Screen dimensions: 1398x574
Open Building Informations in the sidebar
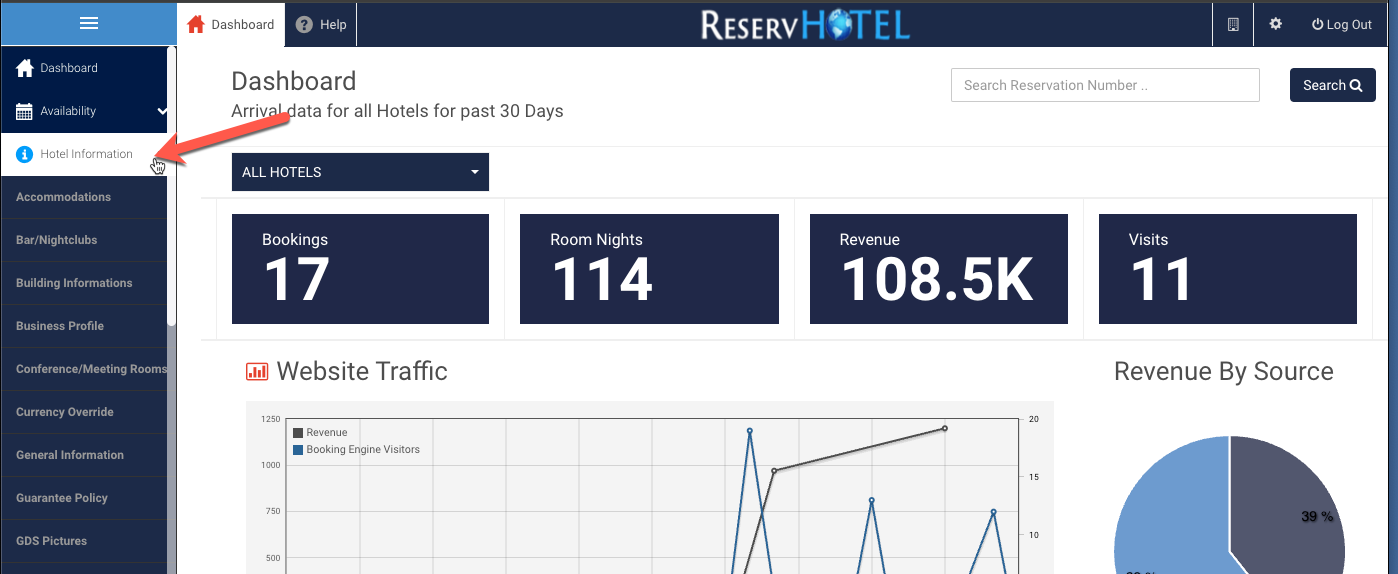(84, 283)
